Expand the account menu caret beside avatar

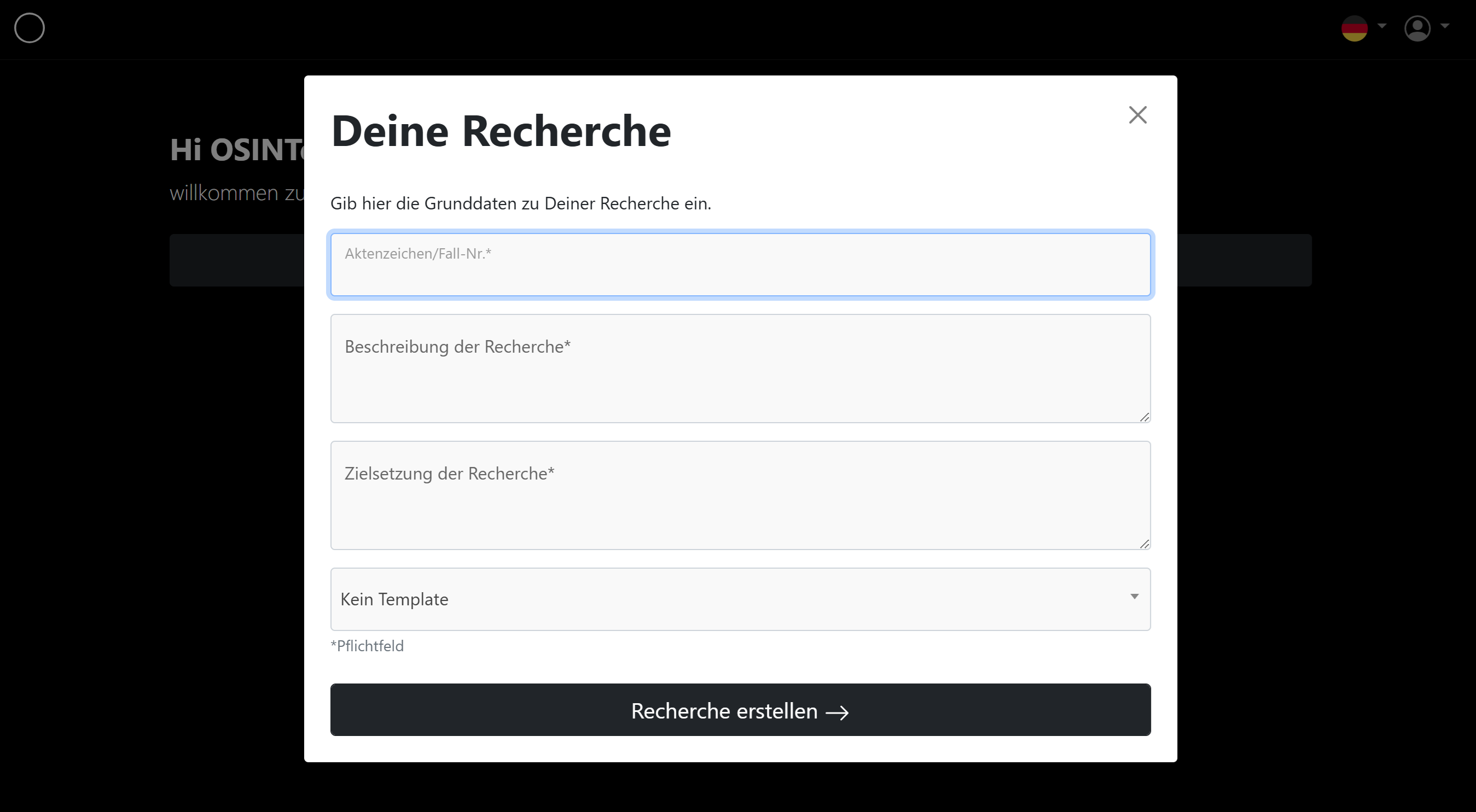1444,26
